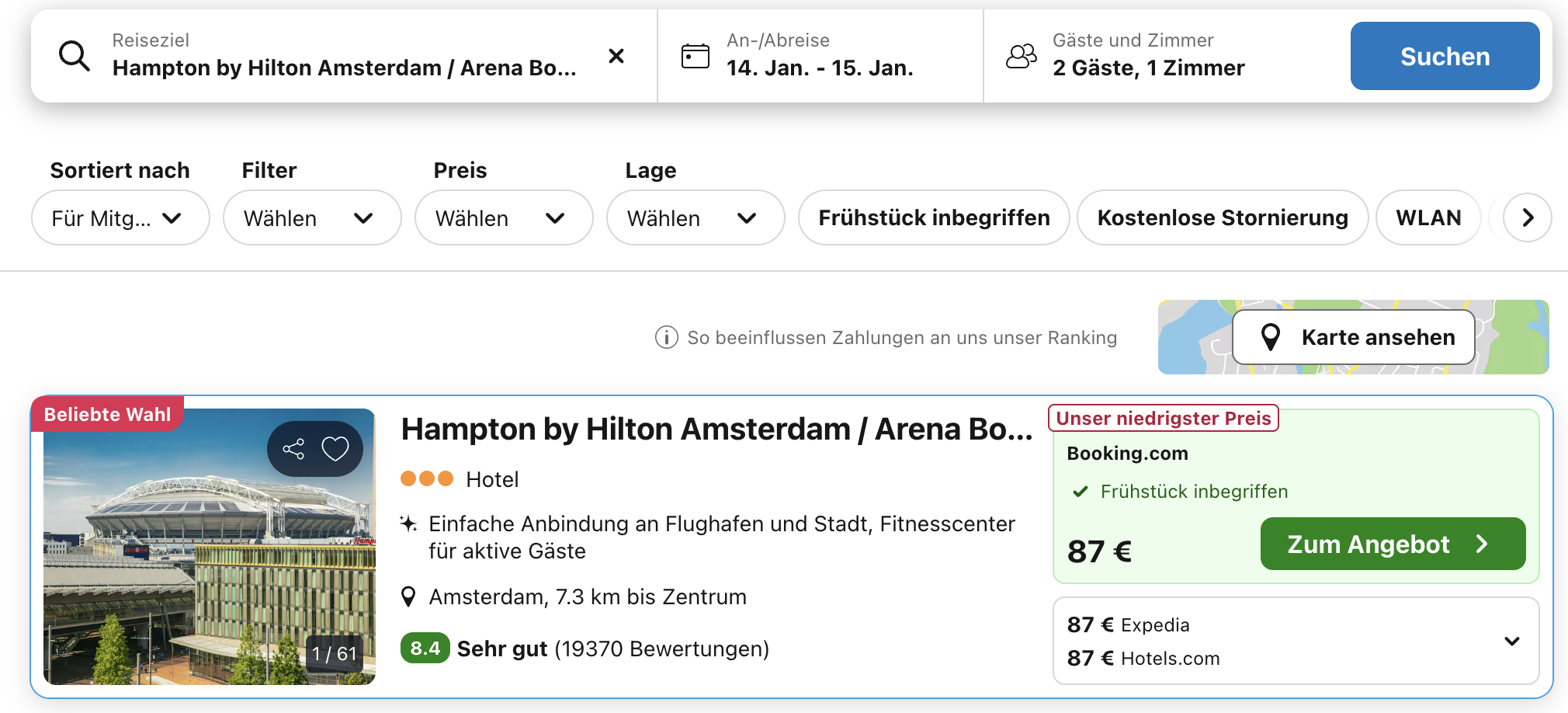Open the calendar icon for travel dates
Viewport: 1568px width, 713px height.
pos(695,55)
